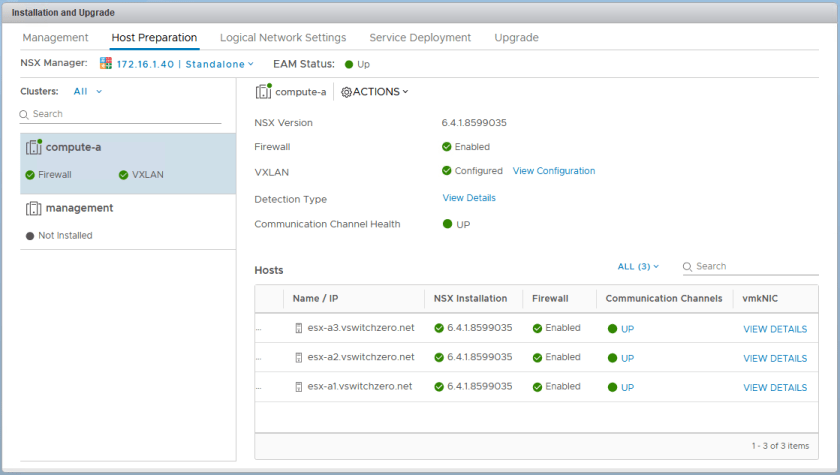Open the ACTIONS menu for compute-a
Viewport: 840px width, 475px height.
[x=380, y=92]
